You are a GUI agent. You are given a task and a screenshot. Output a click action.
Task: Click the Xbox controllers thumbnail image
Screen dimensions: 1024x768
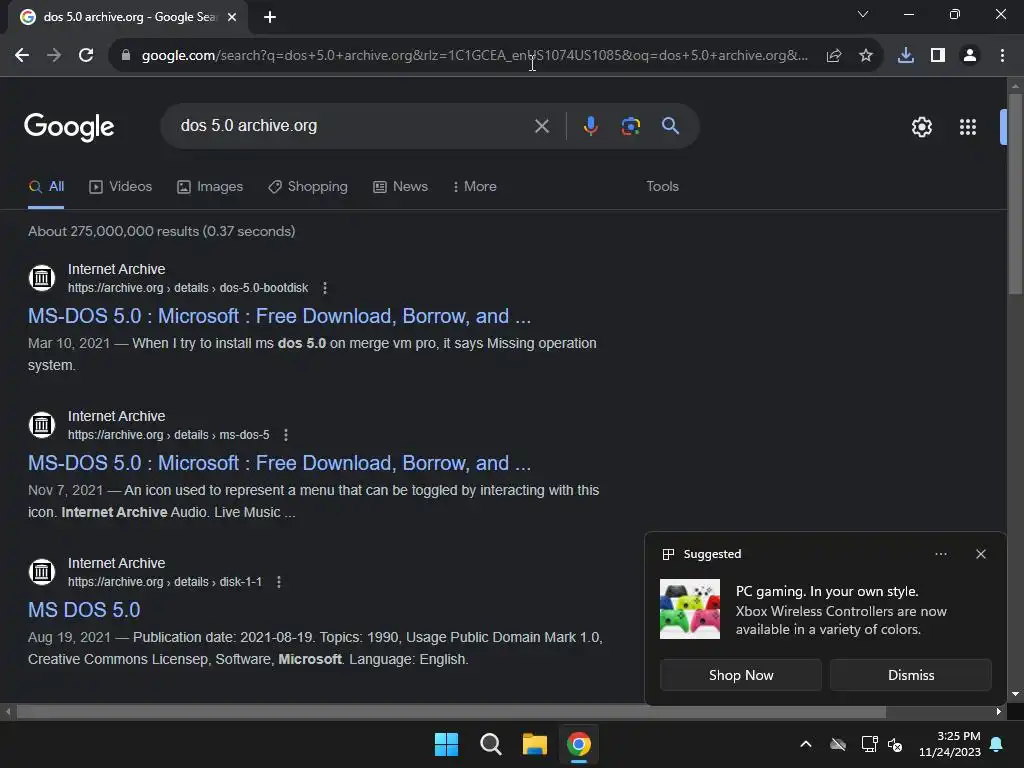690,609
